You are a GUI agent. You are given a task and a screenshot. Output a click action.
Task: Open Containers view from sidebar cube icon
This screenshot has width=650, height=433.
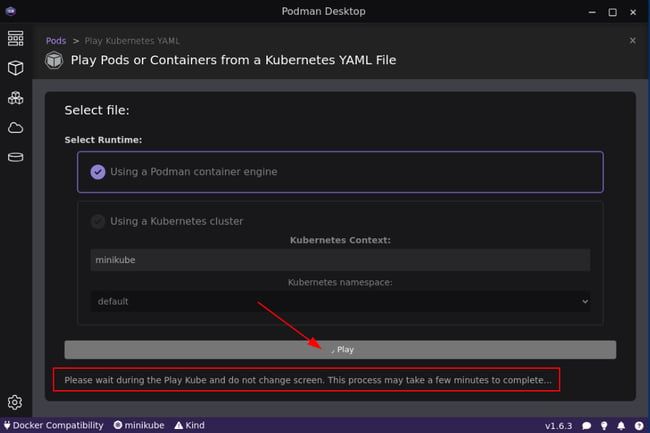point(15,68)
